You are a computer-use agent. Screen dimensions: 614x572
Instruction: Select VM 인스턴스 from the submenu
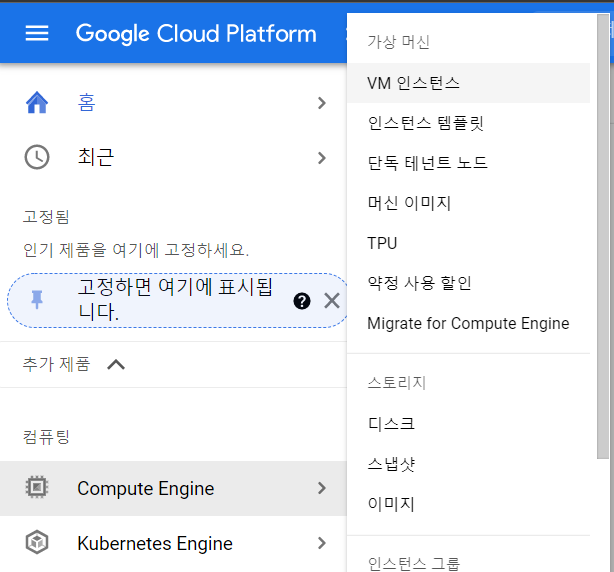pyautogui.click(x=468, y=83)
